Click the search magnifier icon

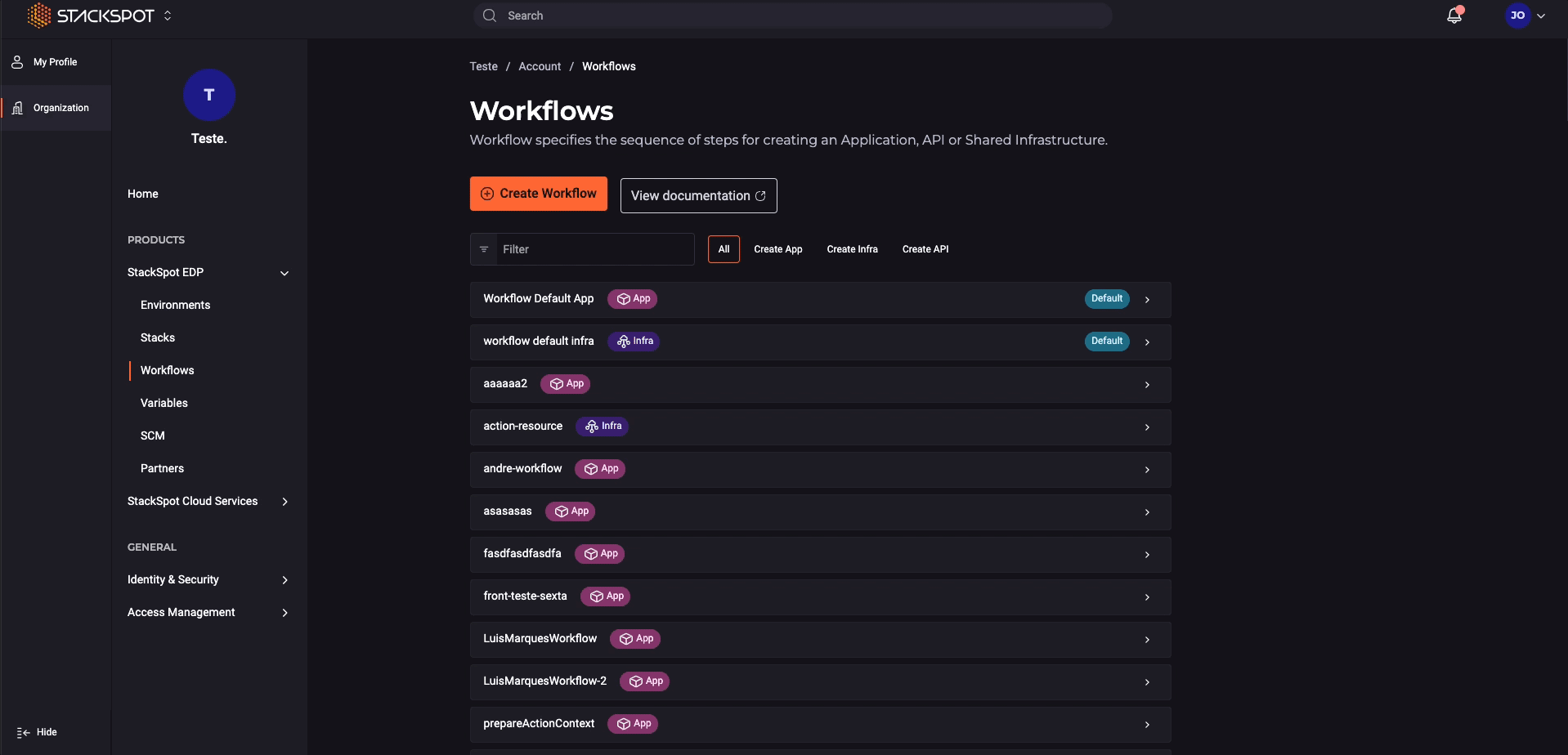click(x=488, y=15)
